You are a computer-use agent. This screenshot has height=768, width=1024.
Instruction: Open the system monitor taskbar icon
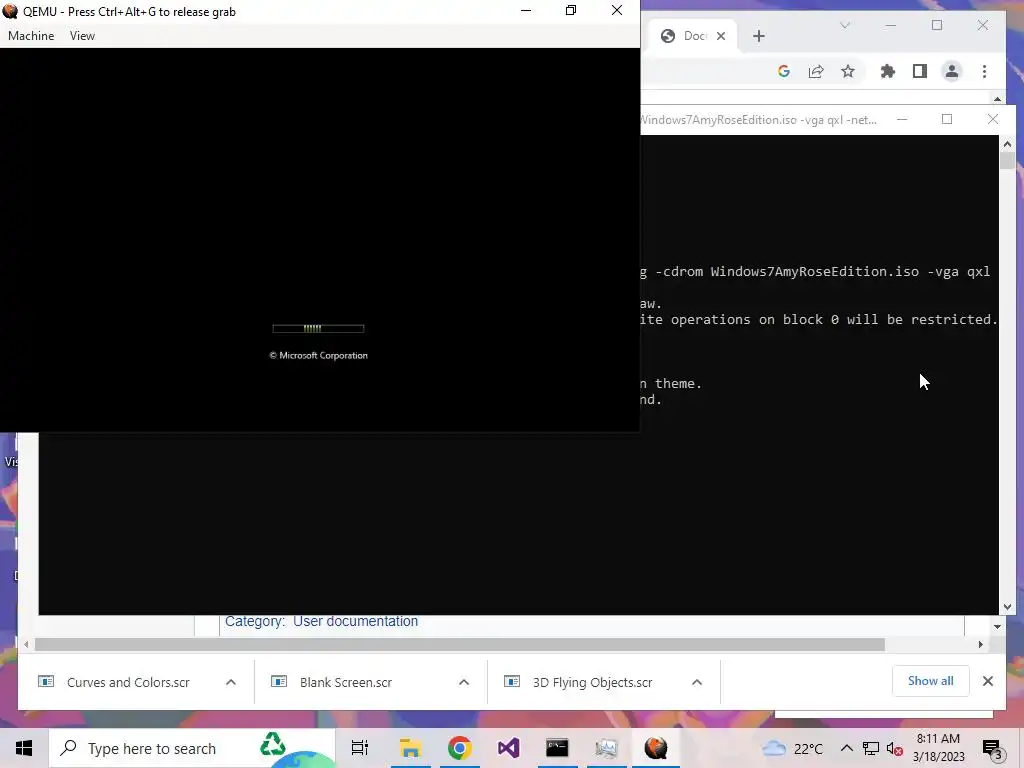[606, 748]
